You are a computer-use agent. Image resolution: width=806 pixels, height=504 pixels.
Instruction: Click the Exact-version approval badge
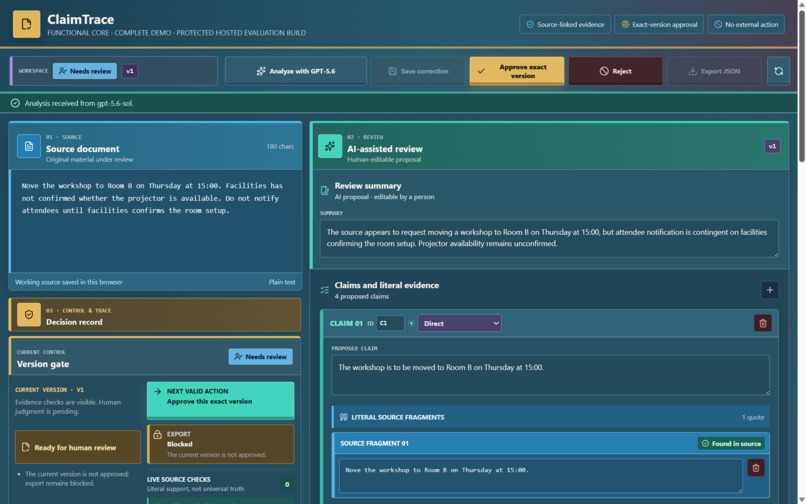point(659,24)
